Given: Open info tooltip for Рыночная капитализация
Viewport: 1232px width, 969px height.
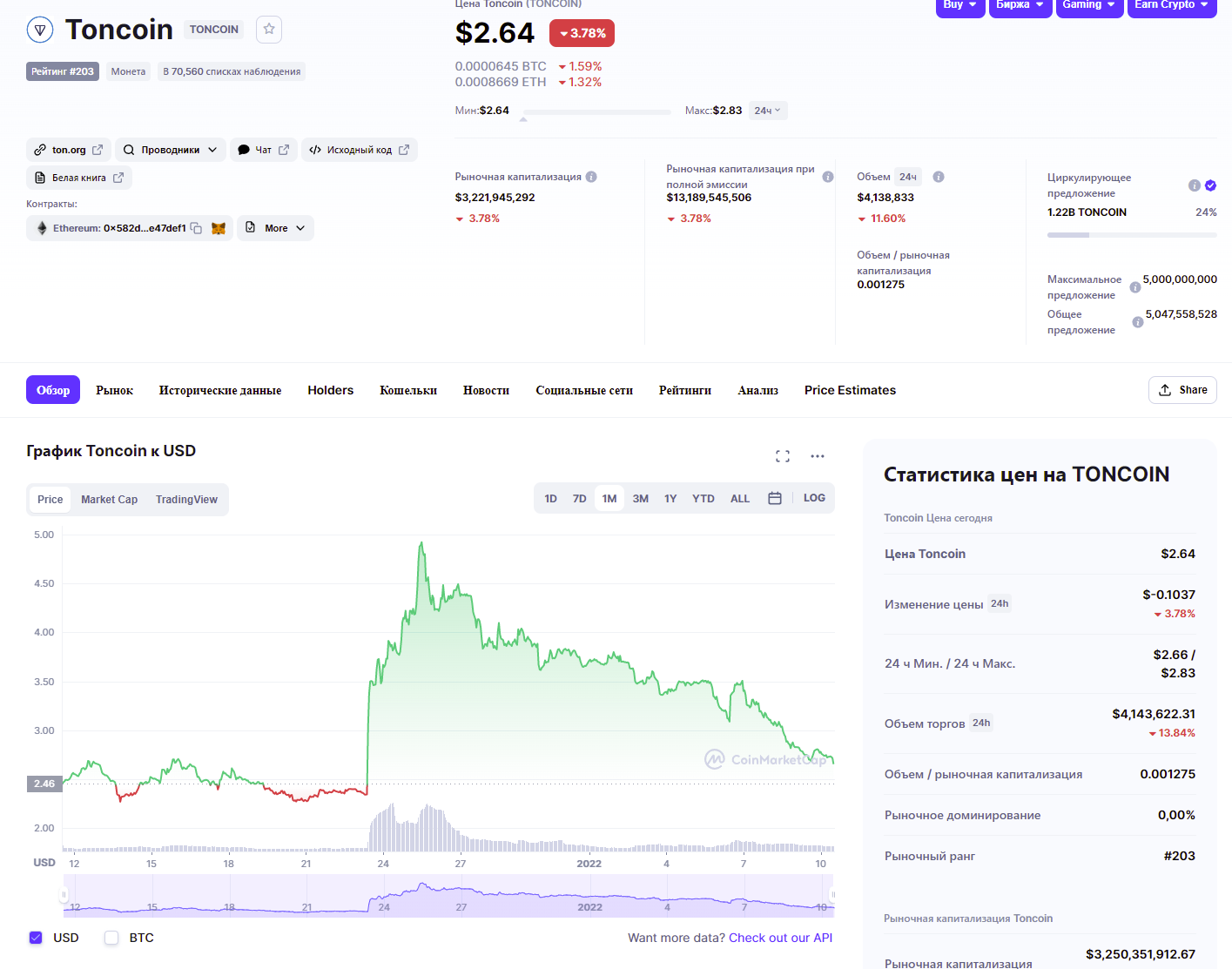Looking at the screenshot, I should [x=591, y=177].
